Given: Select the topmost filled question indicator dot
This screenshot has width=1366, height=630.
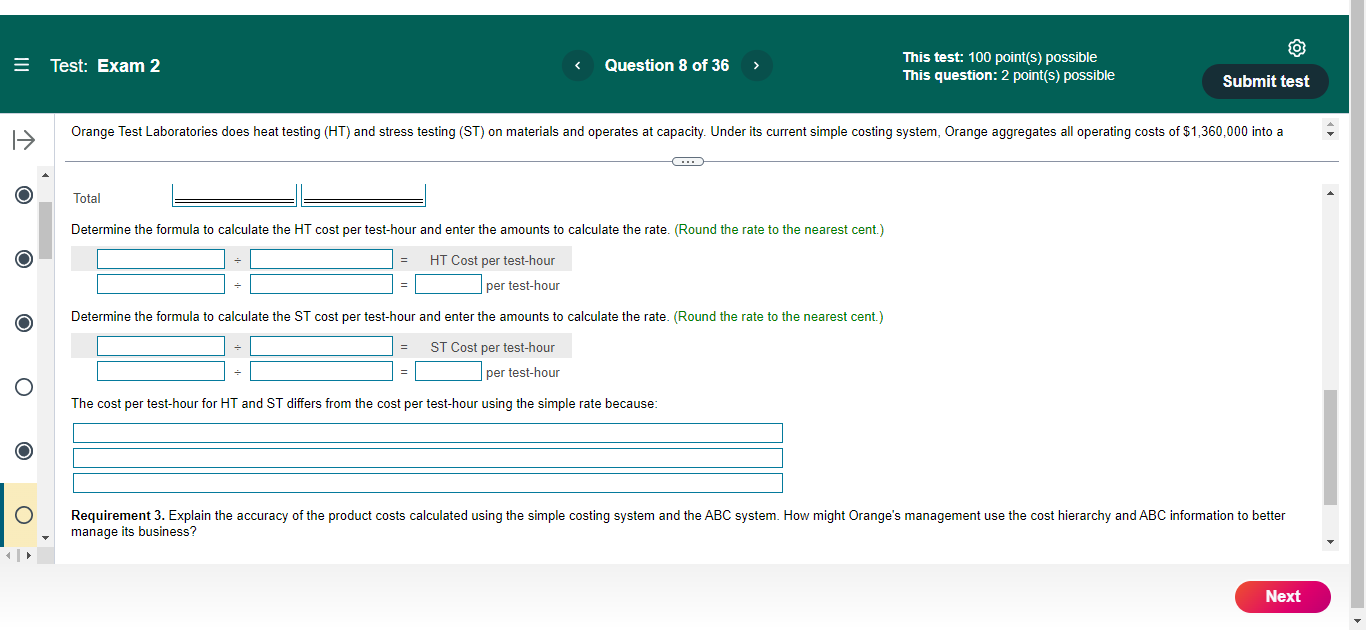Looking at the screenshot, I should 23,195.
